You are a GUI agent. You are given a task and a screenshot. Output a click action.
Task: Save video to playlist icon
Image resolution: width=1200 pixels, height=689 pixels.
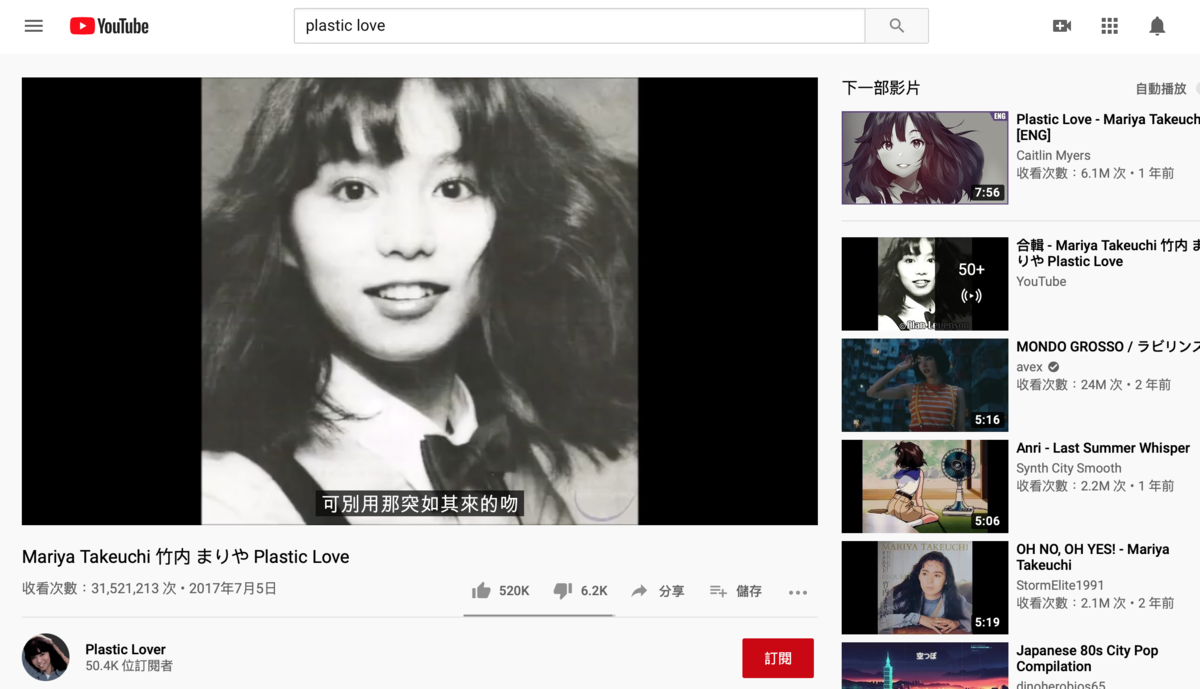(718, 591)
